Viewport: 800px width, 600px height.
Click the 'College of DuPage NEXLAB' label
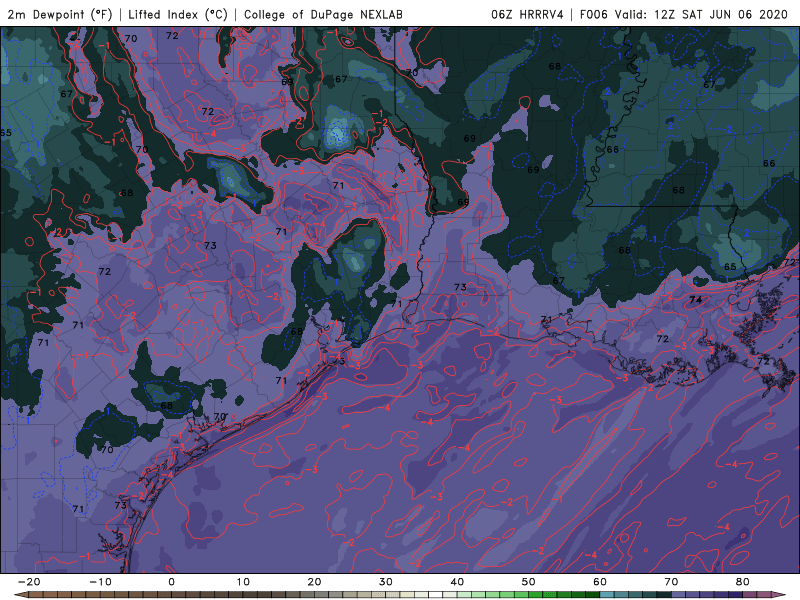[323, 14]
